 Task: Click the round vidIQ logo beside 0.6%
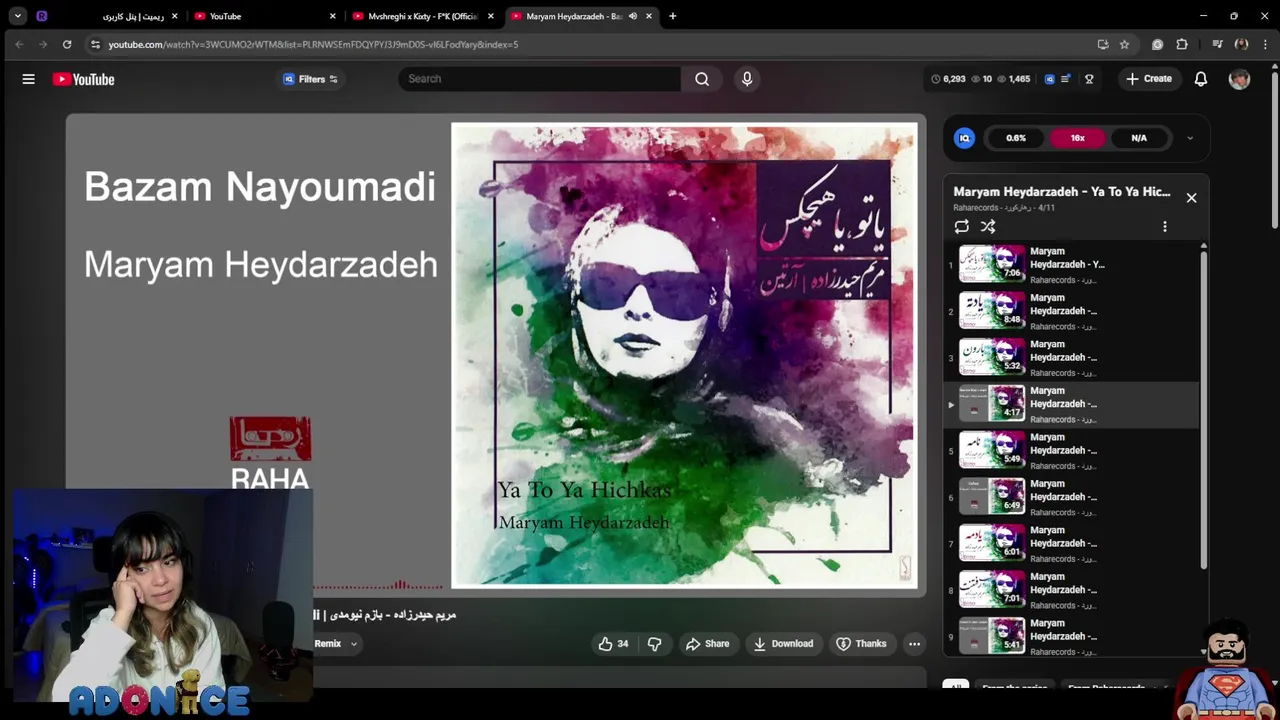(964, 138)
